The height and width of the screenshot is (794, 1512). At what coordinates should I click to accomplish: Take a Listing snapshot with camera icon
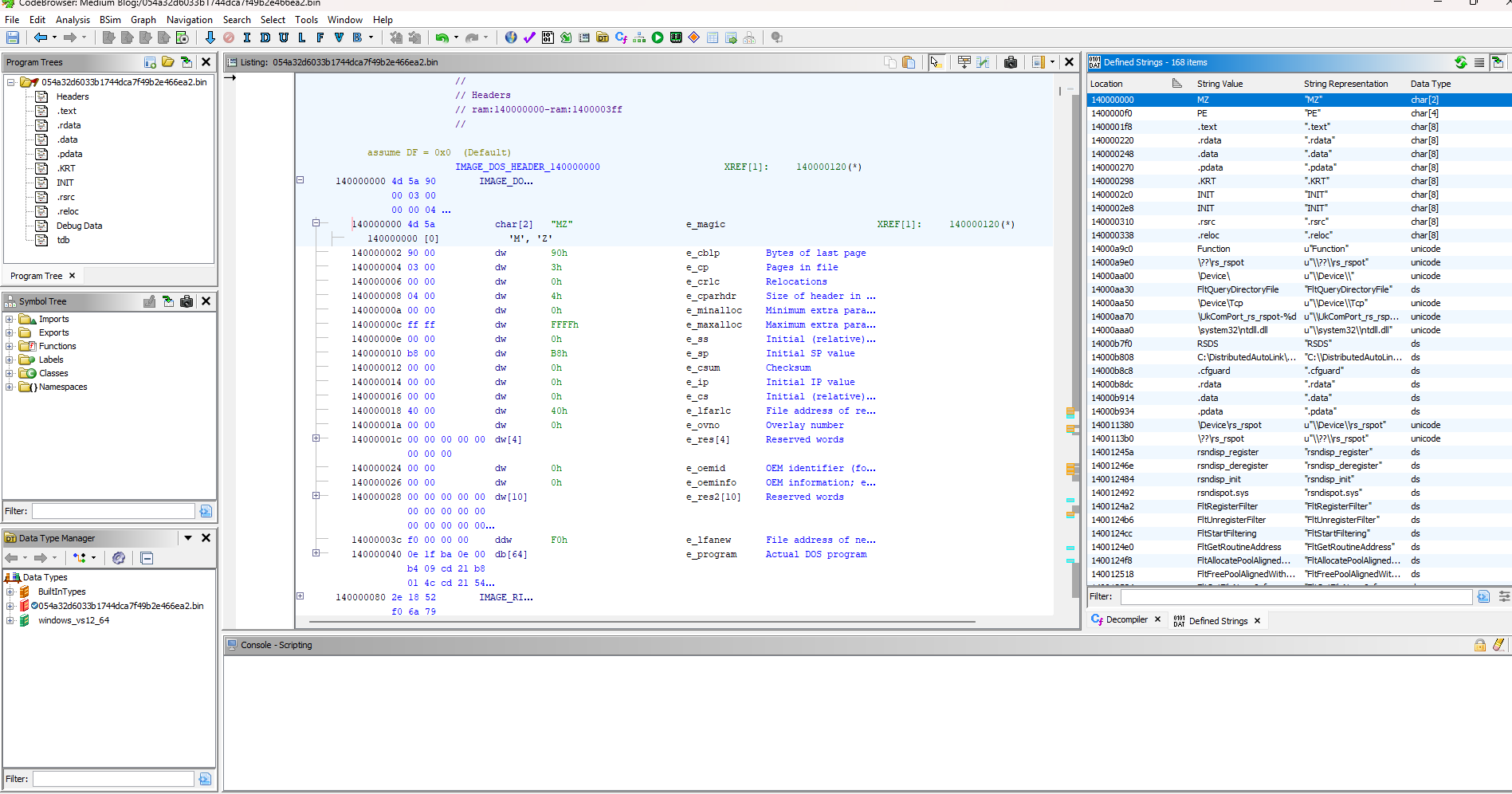(1011, 62)
